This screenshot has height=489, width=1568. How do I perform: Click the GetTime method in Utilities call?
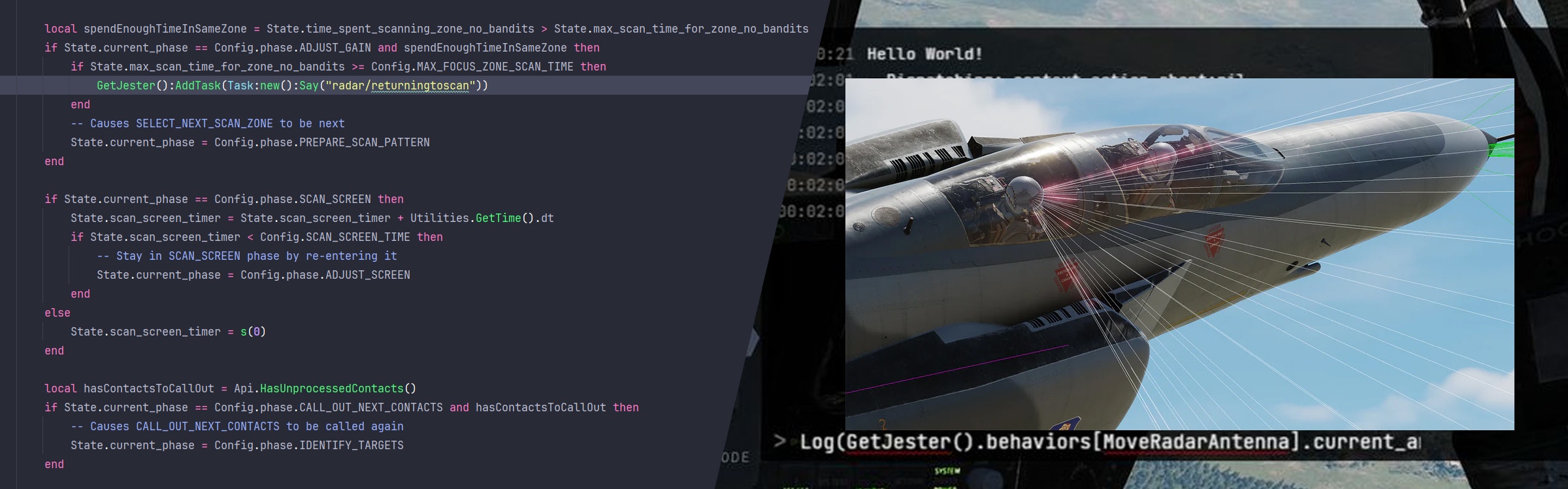click(x=498, y=218)
